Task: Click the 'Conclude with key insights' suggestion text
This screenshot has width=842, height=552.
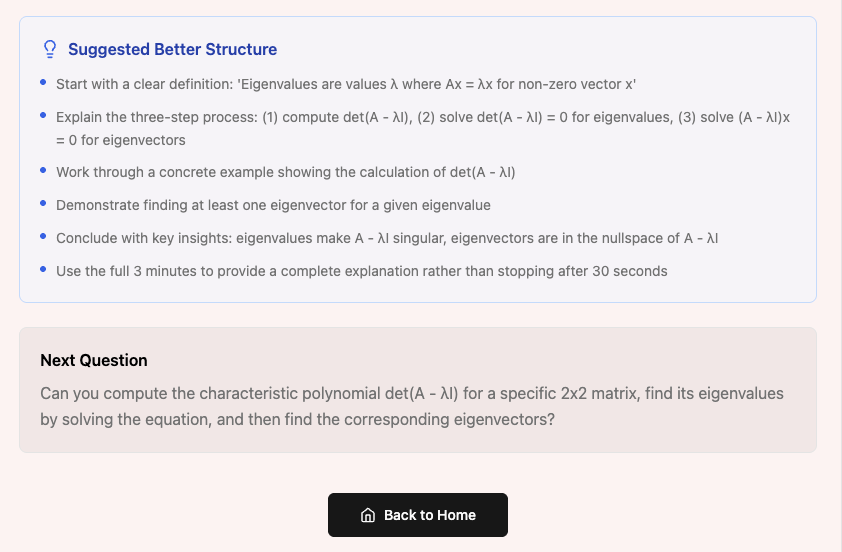Action: 387,238
